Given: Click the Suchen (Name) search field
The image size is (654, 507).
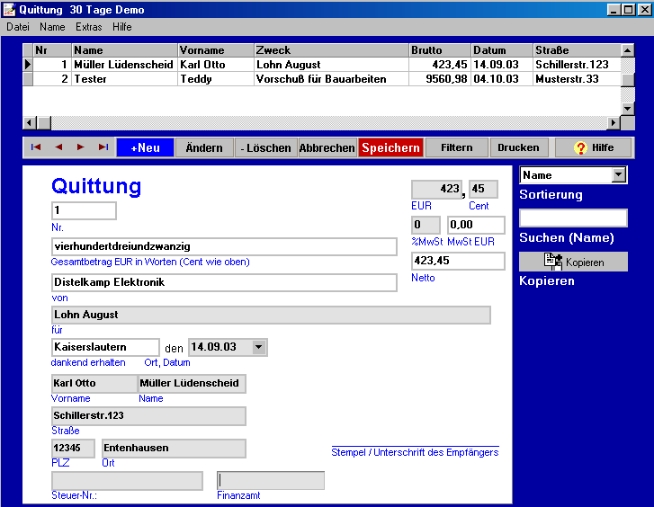Looking at the screenshot, I should (x=573, y=218).
